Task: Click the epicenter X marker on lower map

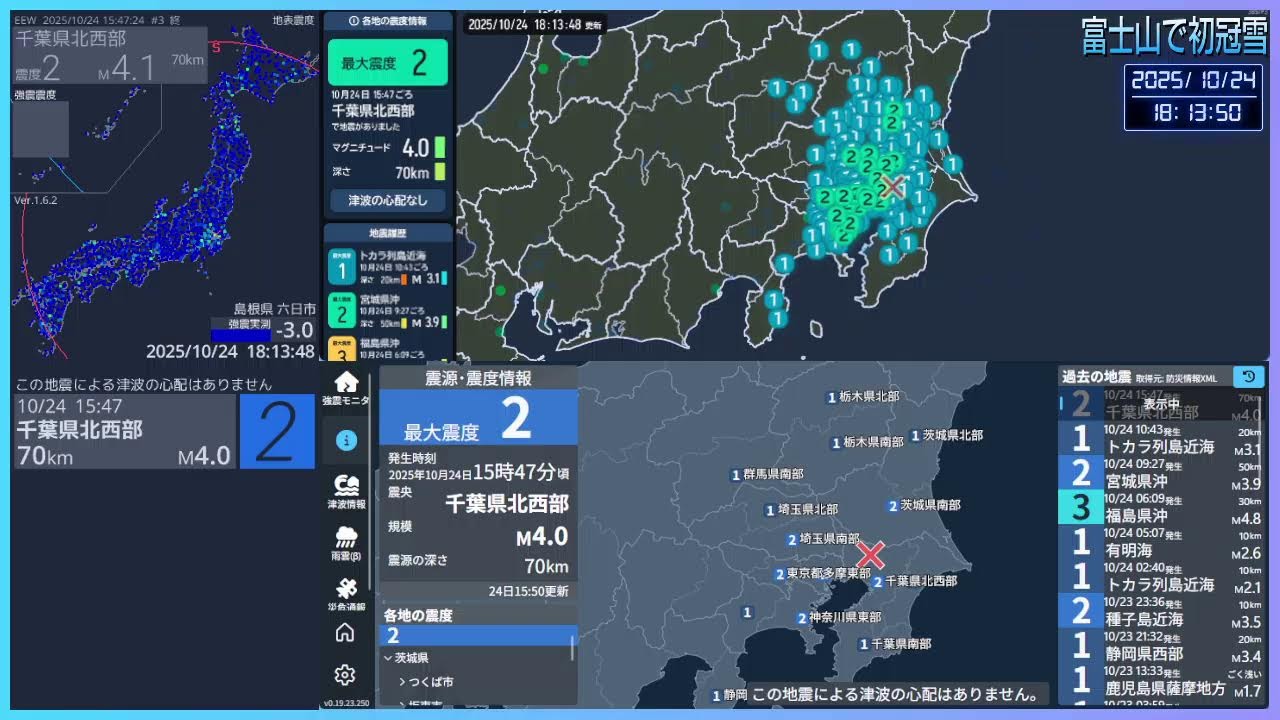Action: tap(871, 555)
